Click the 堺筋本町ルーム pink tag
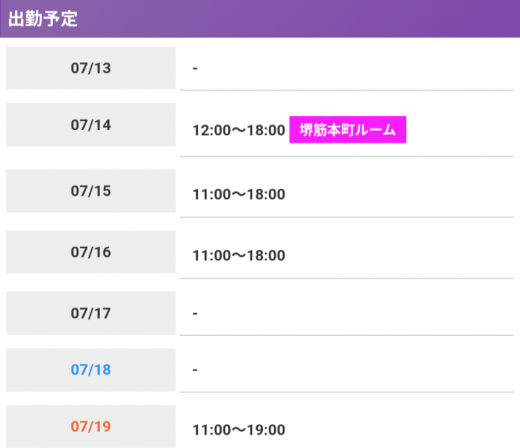Image resolution: width=520 pixels, height=448 pixels. coord(348,130)
